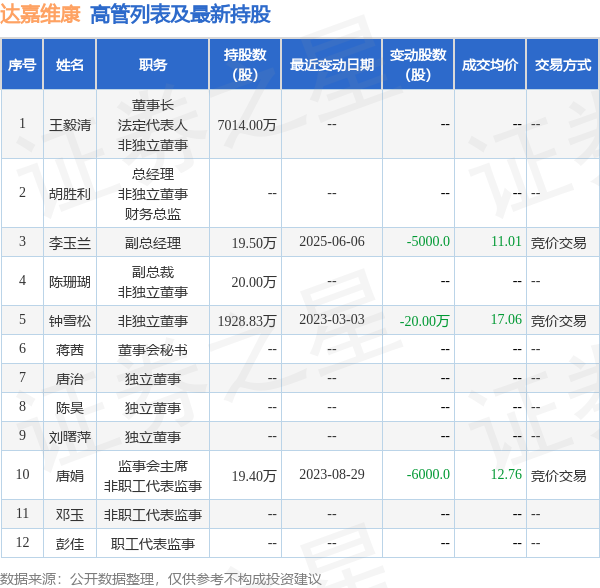Click the 最近变动日期 column header

[x=332, y=65]
